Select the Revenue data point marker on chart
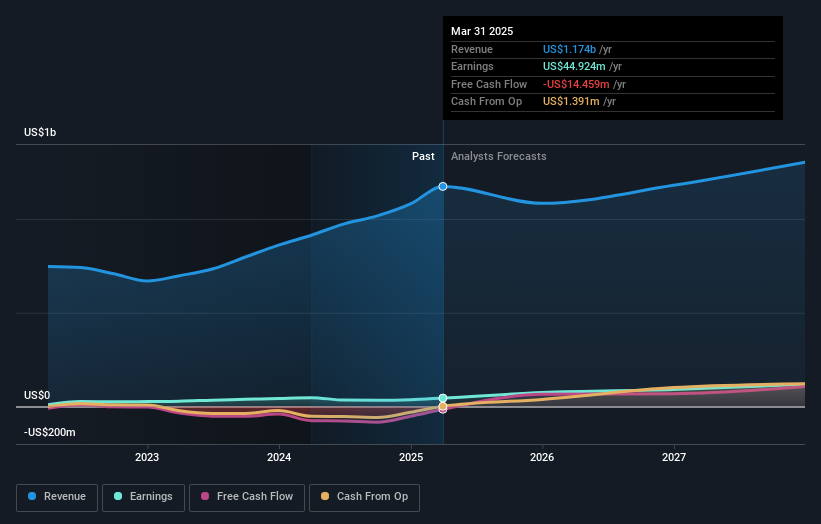The height and width of the screenshot is (524, 821). (443, 186)
